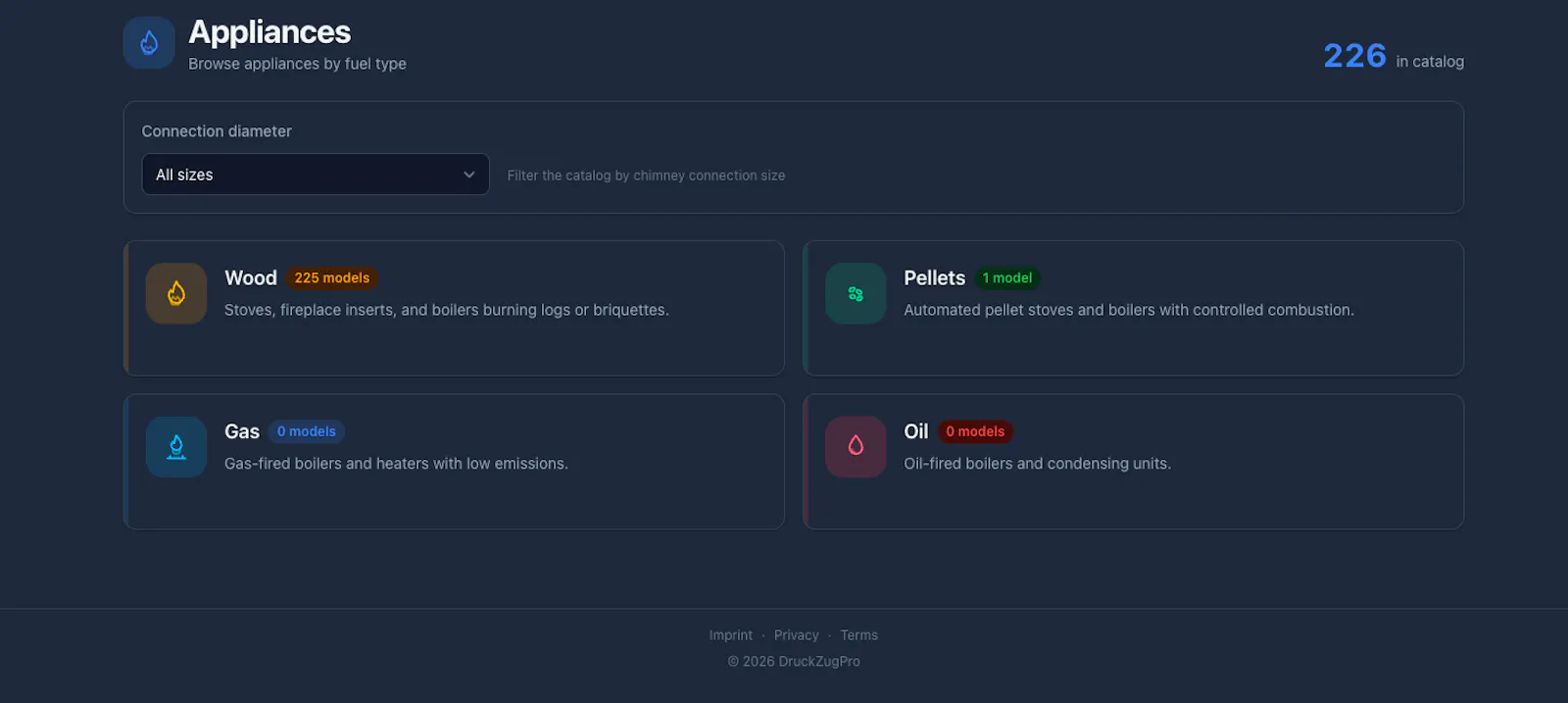Screen dimensions: 1568x703
Task: Click the Oil-fired boilers description text
Action: [1037, 464]
